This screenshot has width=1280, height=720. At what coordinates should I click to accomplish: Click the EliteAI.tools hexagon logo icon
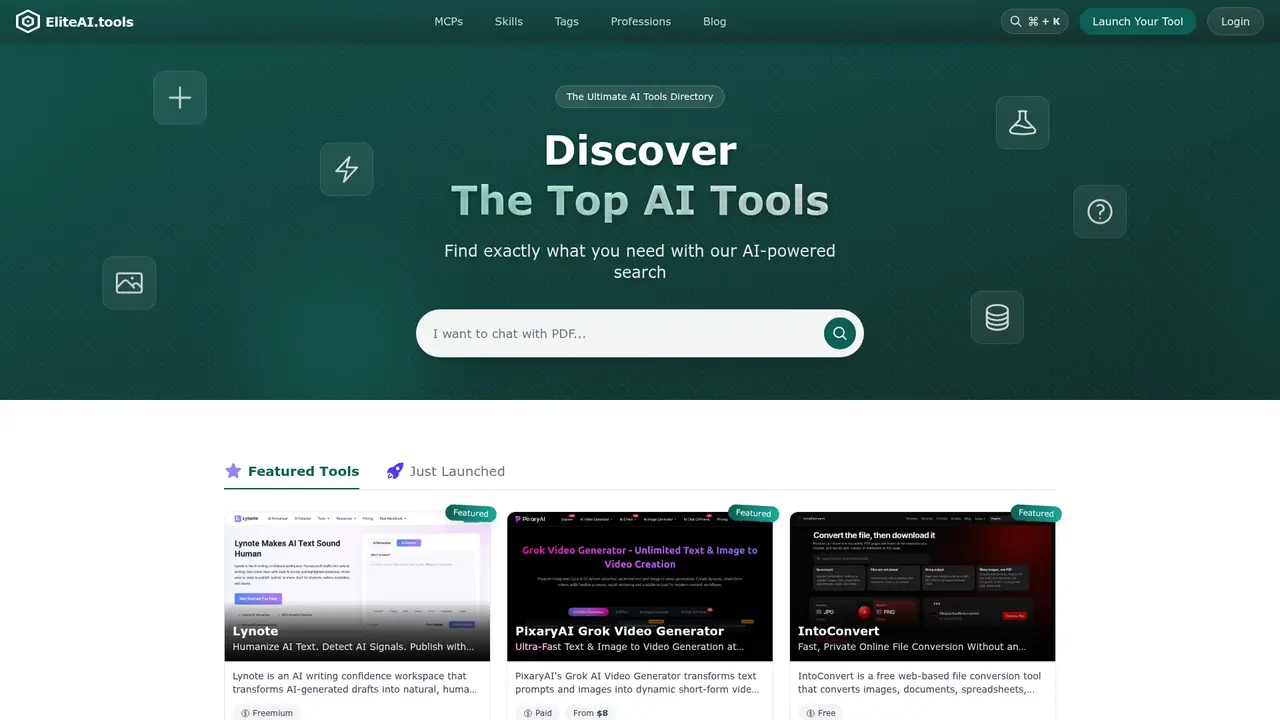(28, 21)
